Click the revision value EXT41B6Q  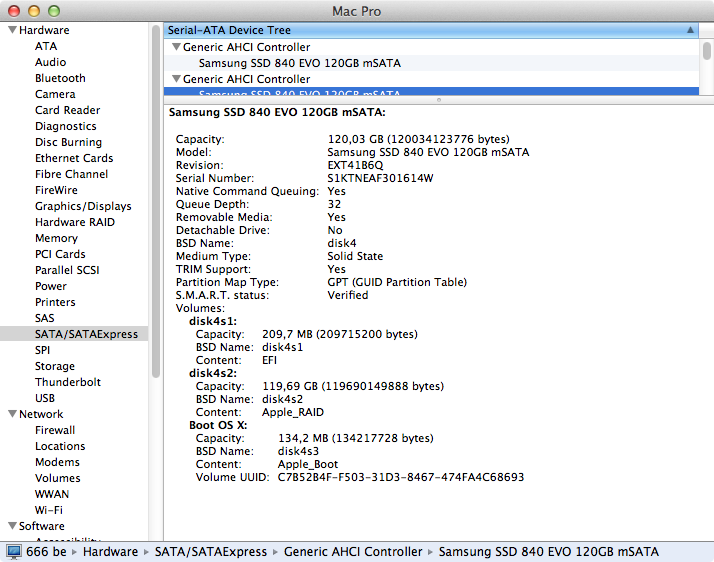click(355, 165)
